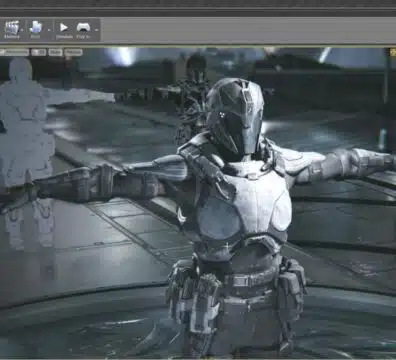
Task: Open the Build options dropdown arrow
Action: coord(49,30)
